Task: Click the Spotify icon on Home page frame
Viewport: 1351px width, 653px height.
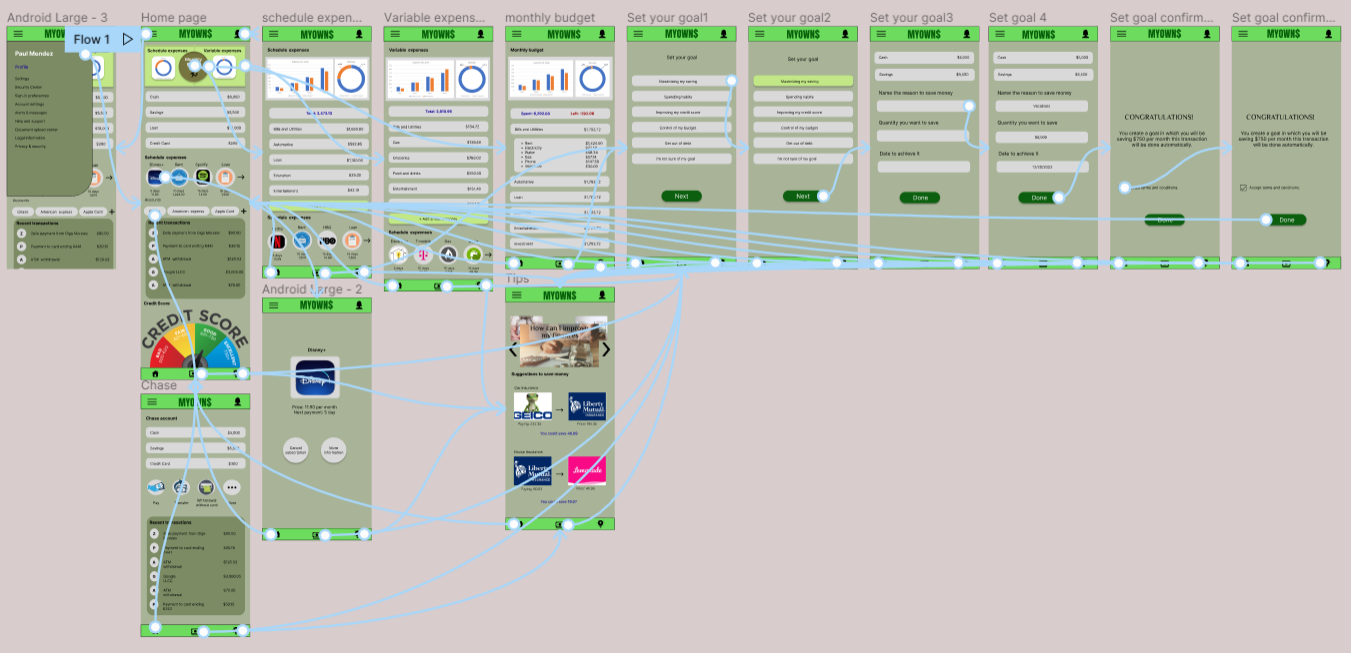Action: (203, 177)
